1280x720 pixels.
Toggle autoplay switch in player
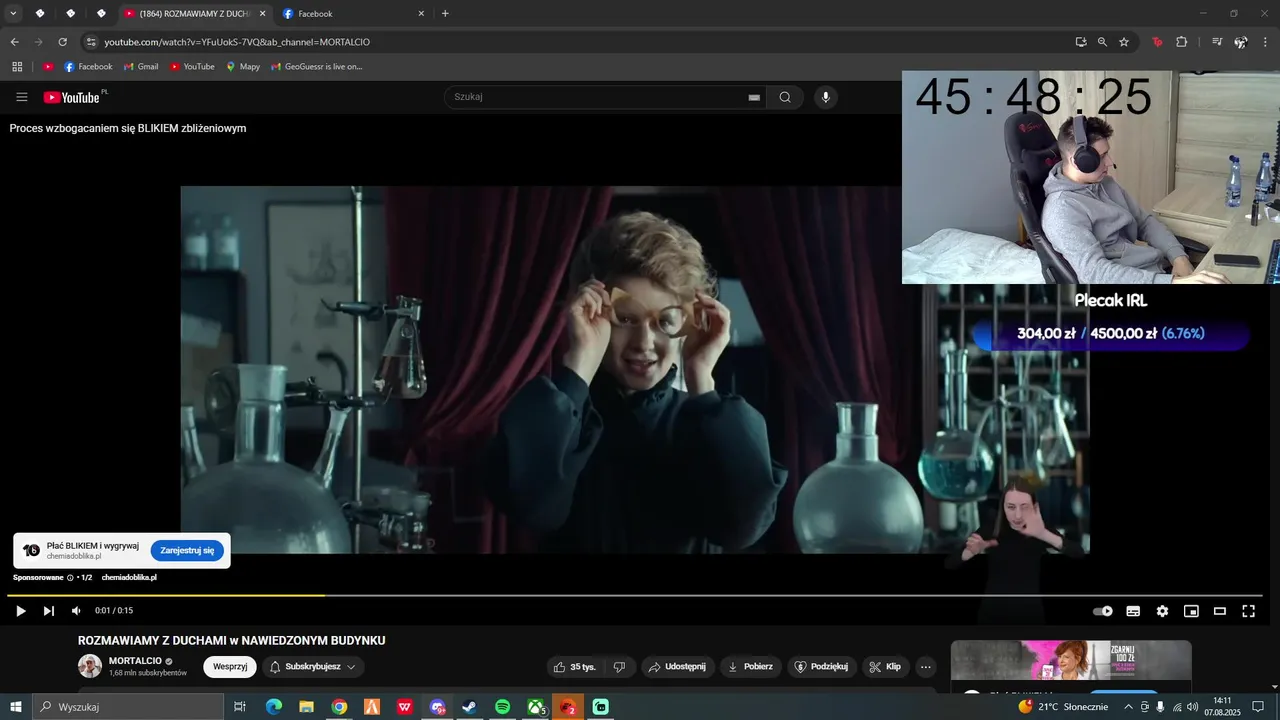pos(1103,611)
